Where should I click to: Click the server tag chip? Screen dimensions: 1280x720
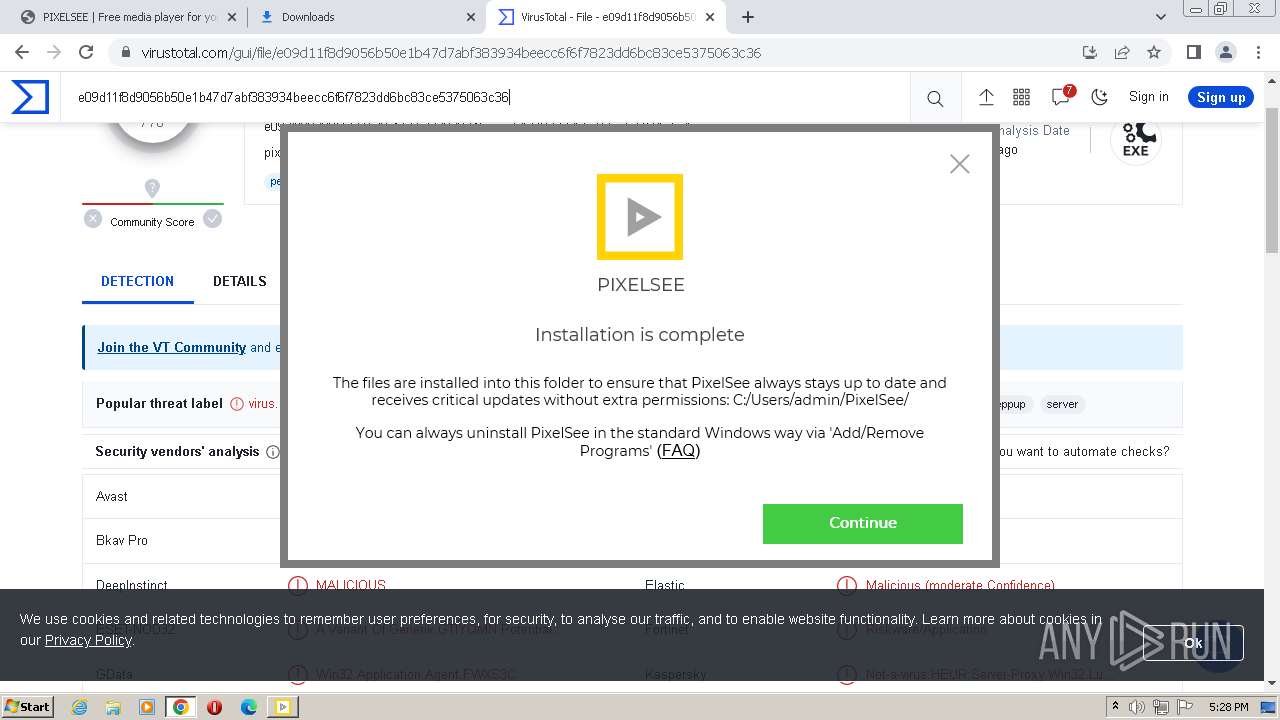(x=1062, y=404)
